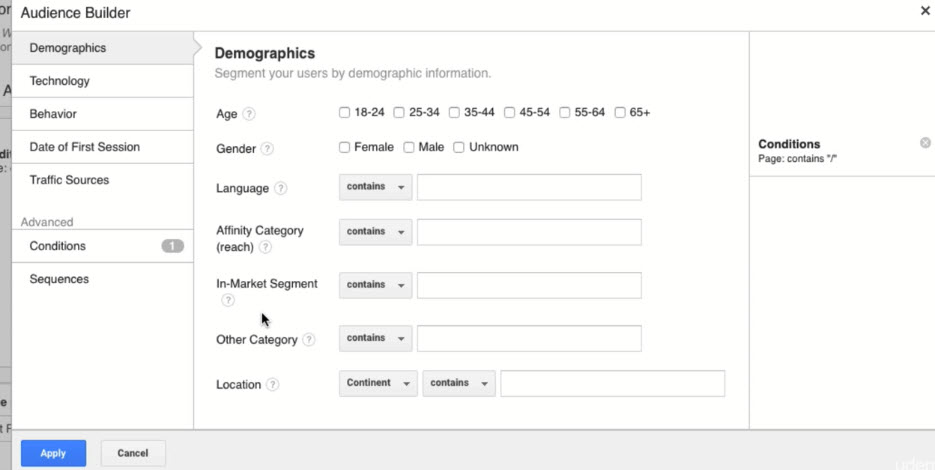
Task: Close the Audience Builder dialog
Action: point(925,11)
